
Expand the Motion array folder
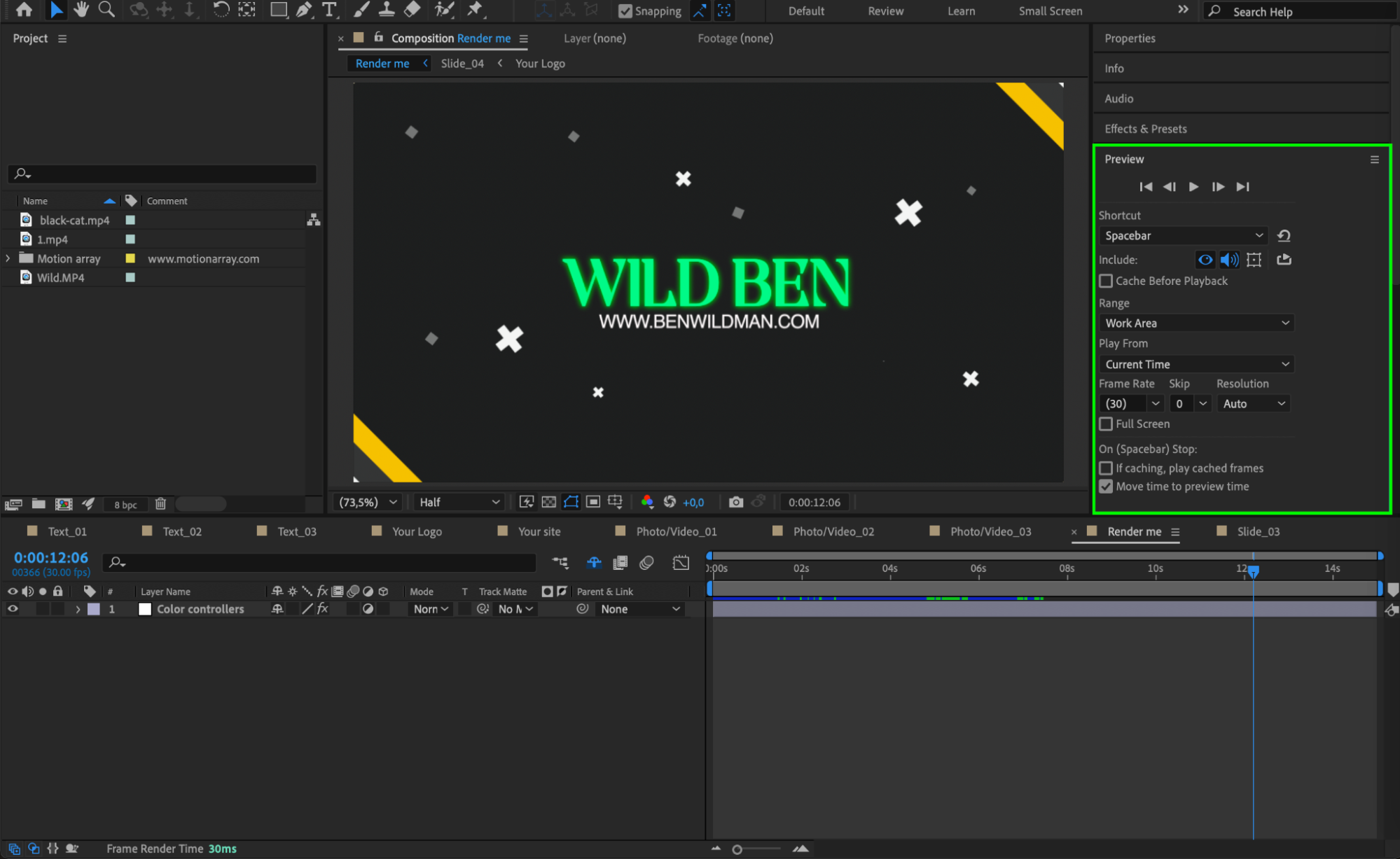click(8, 258)
